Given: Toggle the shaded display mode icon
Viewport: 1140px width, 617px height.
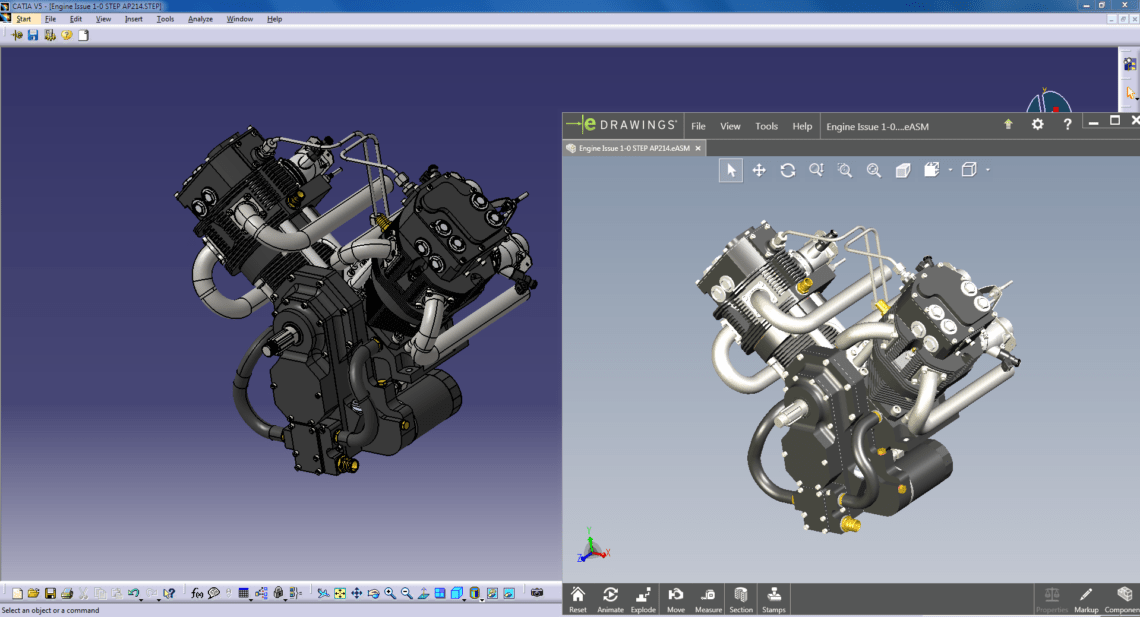Looking at the screenshot, I should pyautogui.click(x=900, y=170).
